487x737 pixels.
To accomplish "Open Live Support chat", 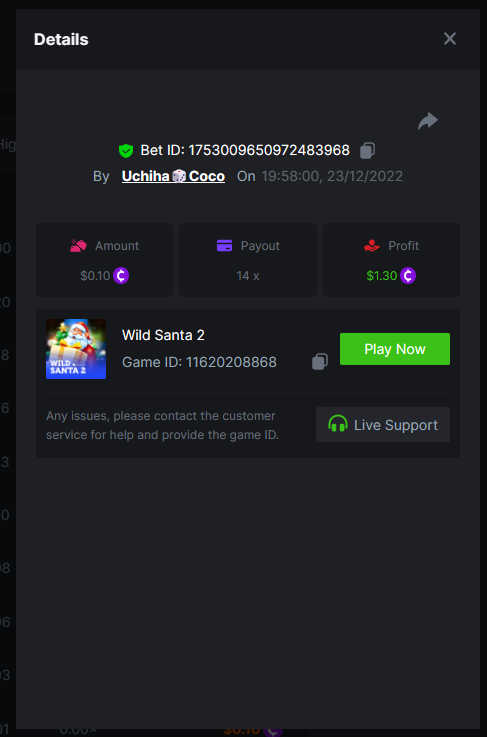I will [x=383, y=425].
